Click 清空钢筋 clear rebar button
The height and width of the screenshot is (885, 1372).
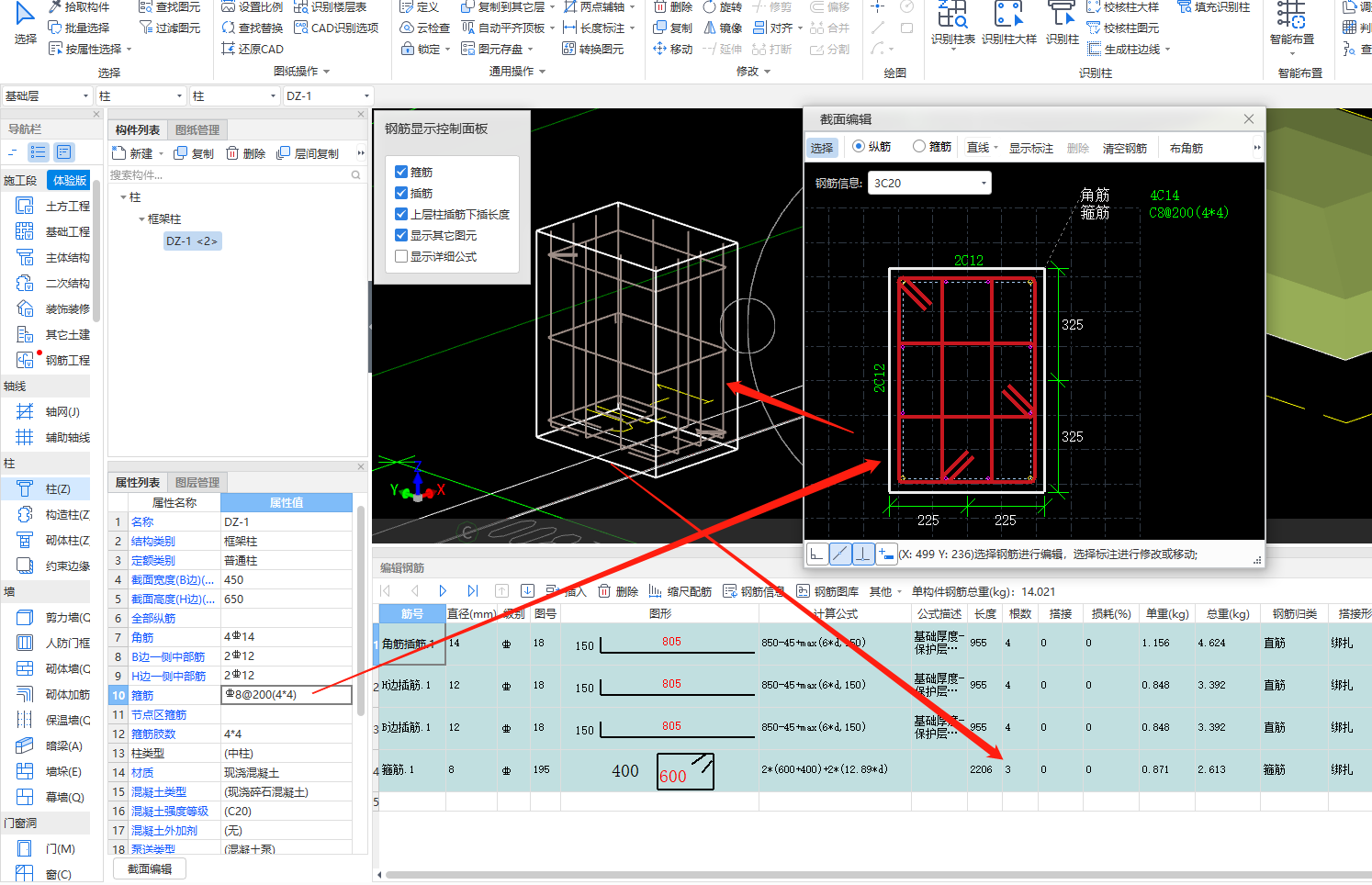click(x=1124, y=148)
